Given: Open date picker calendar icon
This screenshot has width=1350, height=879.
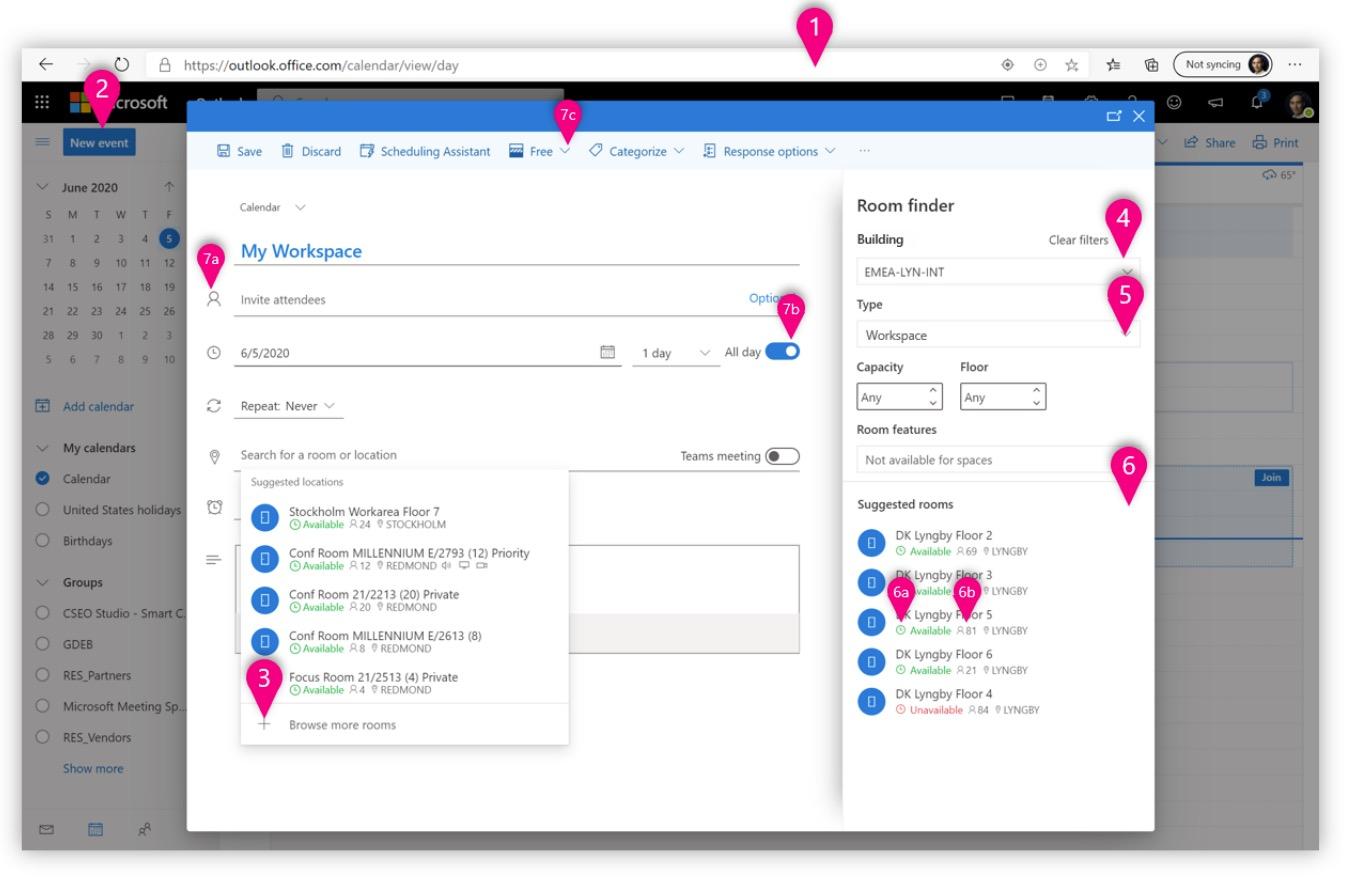Looking at the screenshot, I should (x=607, y=352).
